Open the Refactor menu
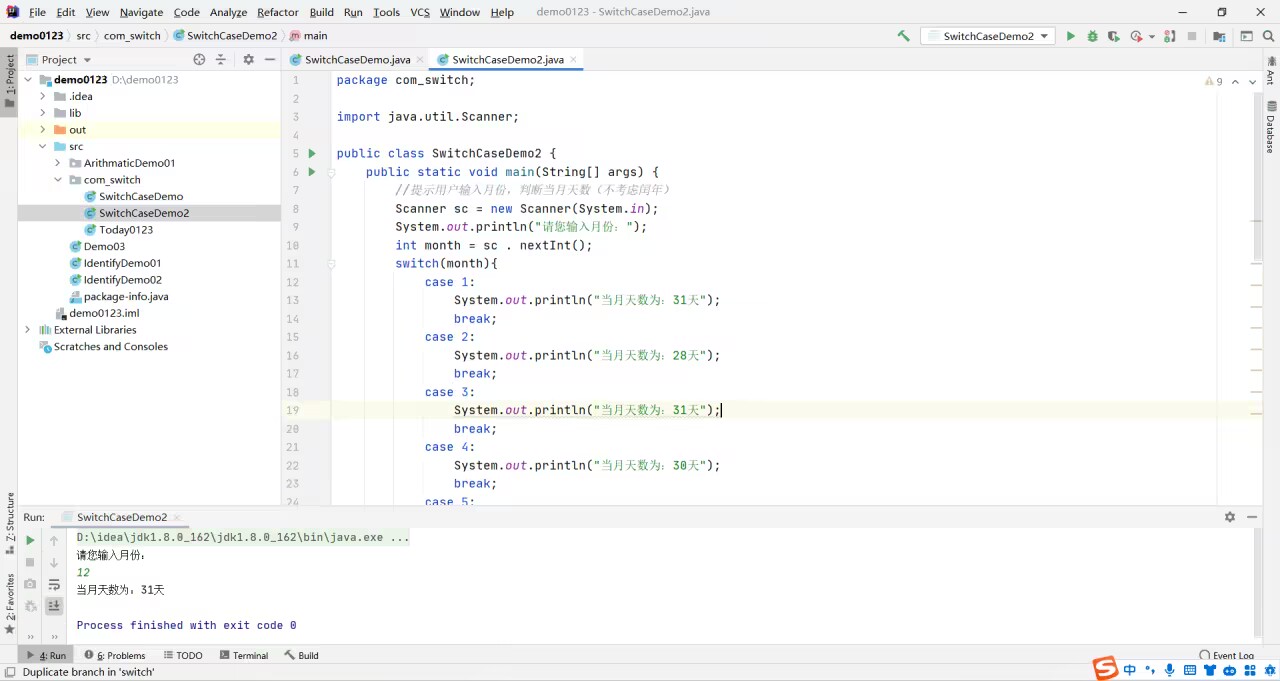1280x681 pixels. tap(278, 12)
